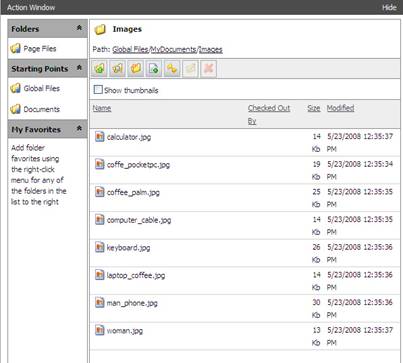Click the Global Files folder icon in sidebar

[x=15, y=88]
